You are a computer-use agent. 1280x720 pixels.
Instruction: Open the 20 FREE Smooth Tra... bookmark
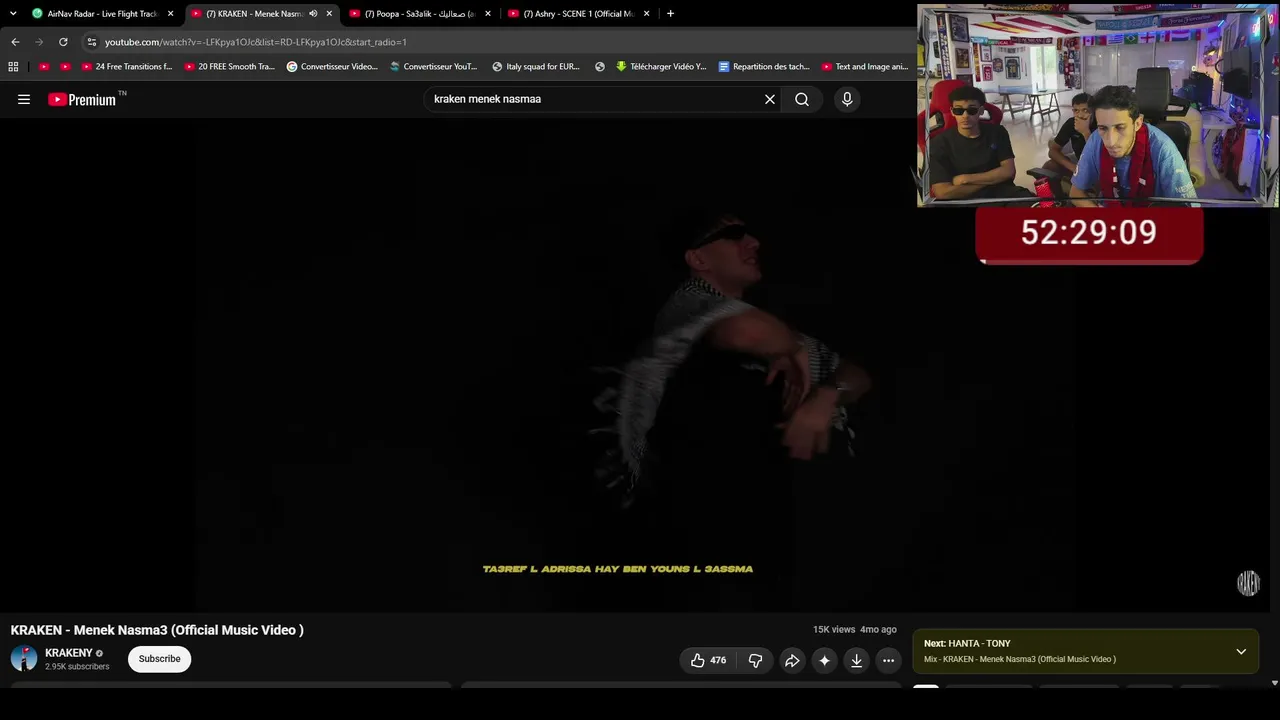pyautogui.click(x=230, y=67)
